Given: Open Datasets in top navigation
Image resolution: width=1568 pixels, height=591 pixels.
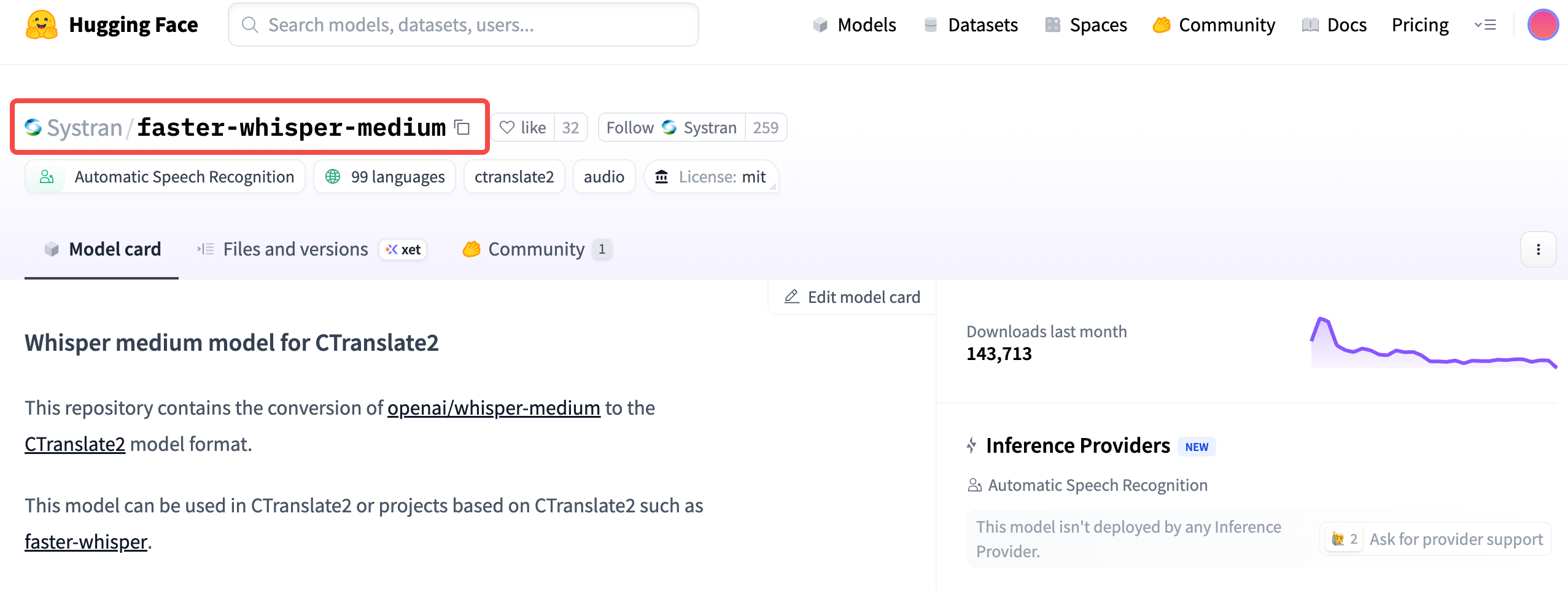Looking at the screenshot, I should tap(971, 25).
